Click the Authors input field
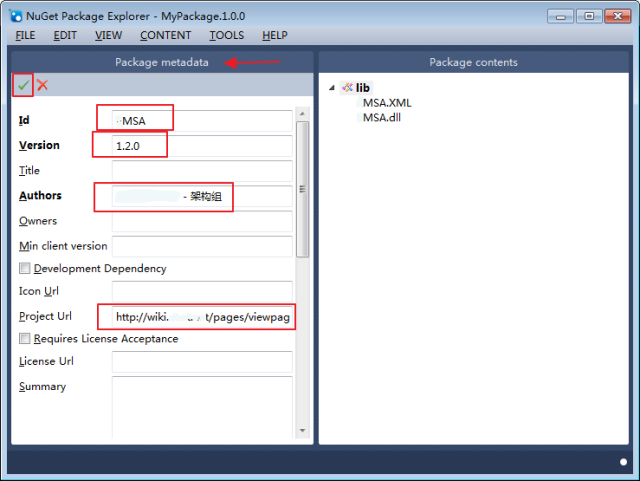This screenshot has height=481, width=640. [202, 196]
